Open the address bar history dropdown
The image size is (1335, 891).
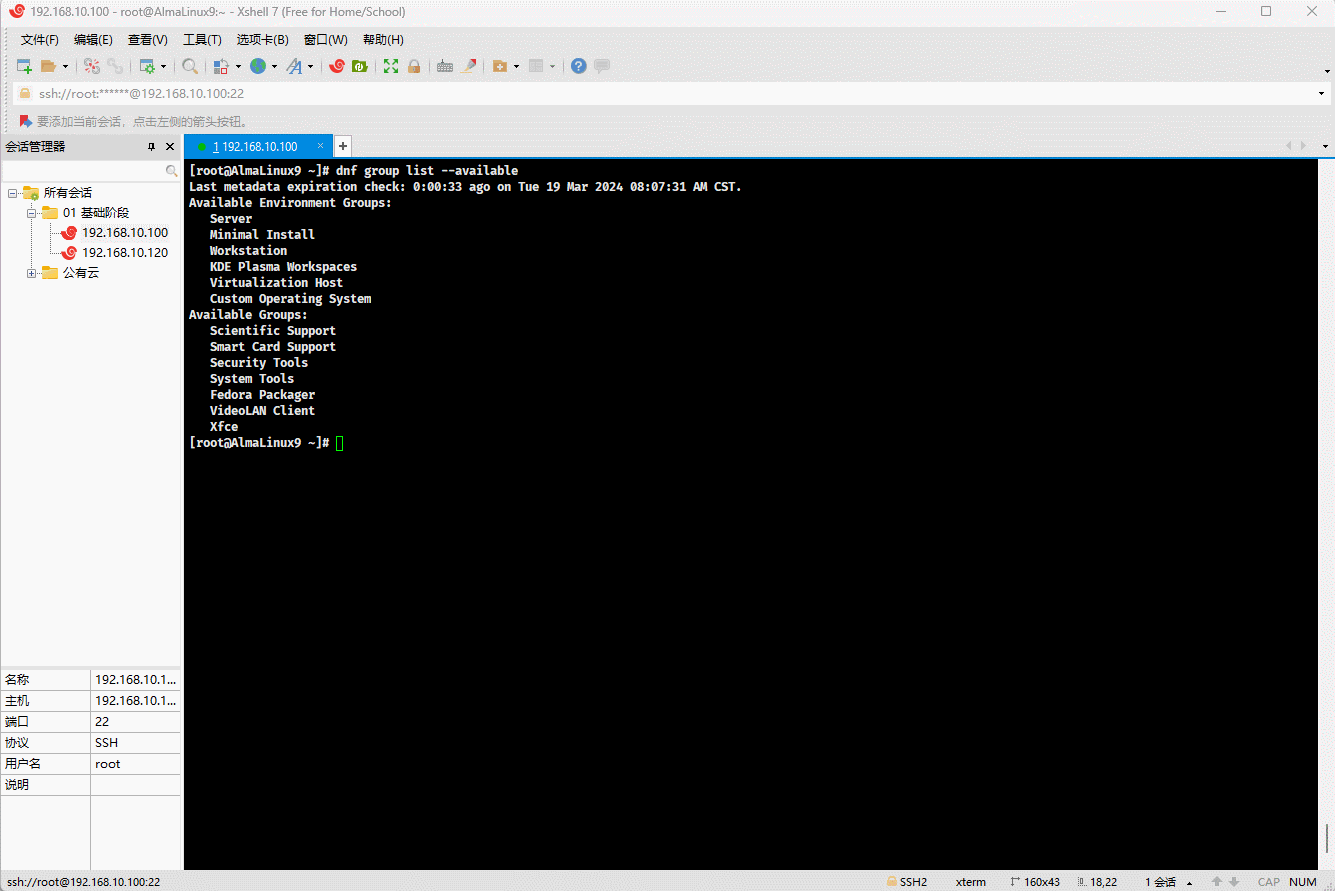point(1322,94)
